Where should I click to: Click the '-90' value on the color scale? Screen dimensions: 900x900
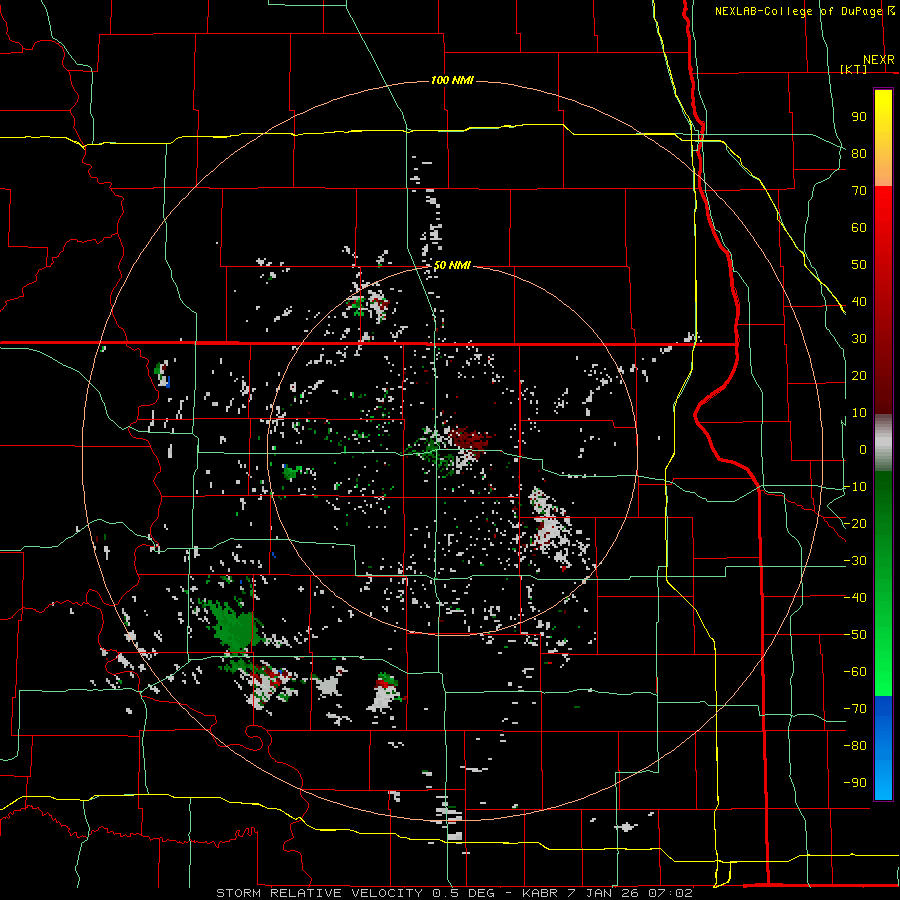click(x=855, y=783)
